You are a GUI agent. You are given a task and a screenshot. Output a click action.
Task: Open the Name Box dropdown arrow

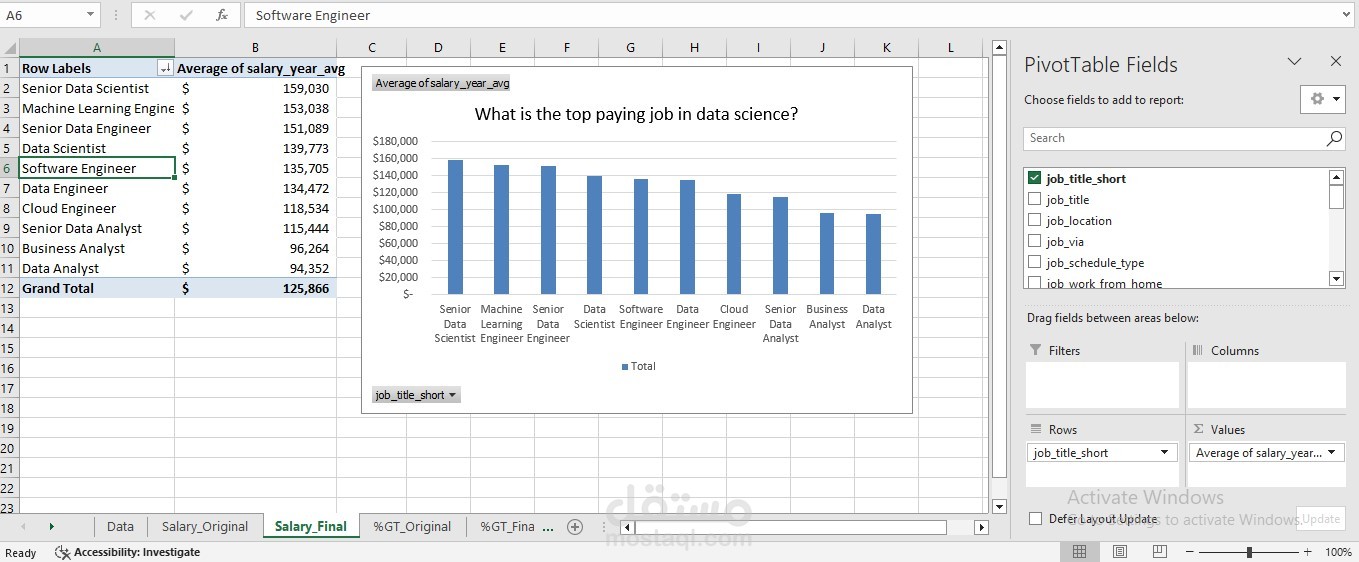(x=90, y=15)
